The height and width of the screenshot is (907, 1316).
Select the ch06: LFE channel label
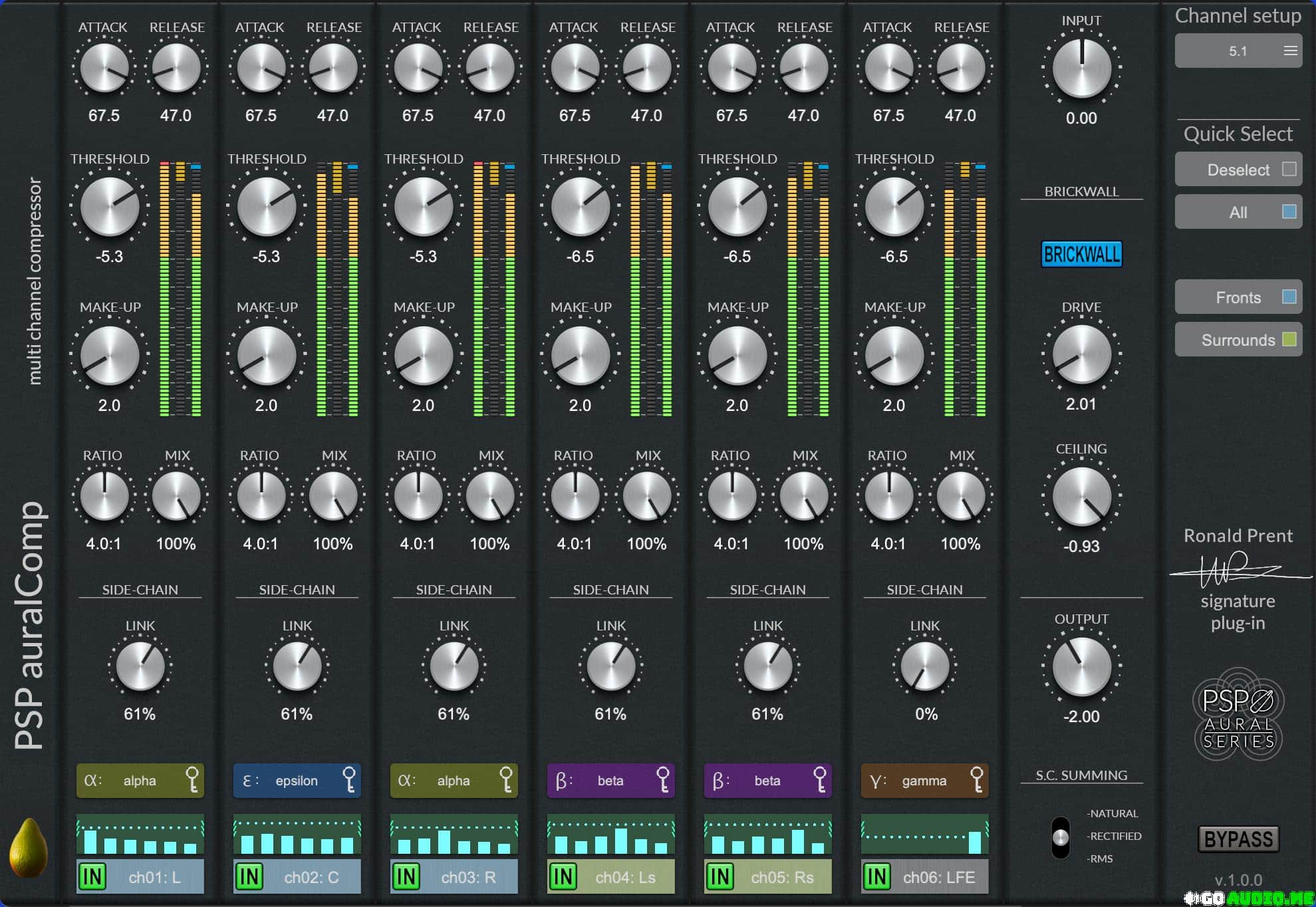pos(939,877)
